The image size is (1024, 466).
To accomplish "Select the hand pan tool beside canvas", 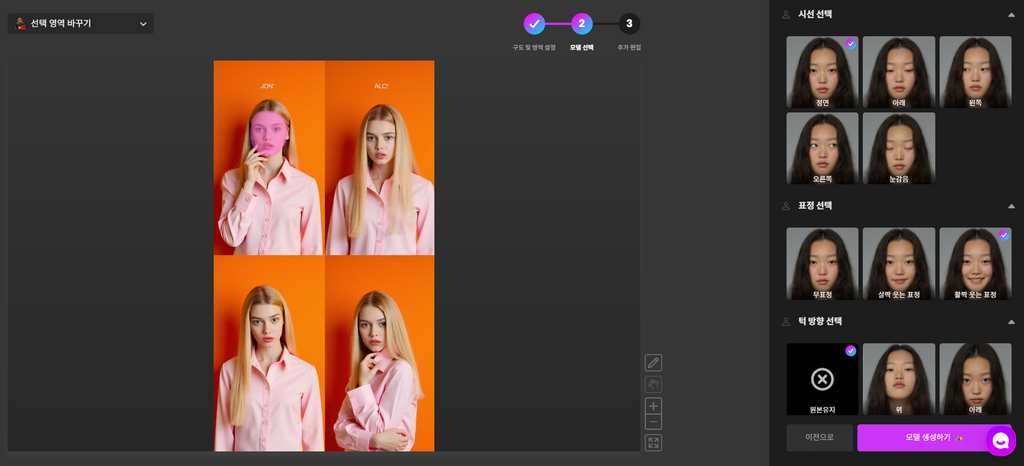I will coord(653,384).
